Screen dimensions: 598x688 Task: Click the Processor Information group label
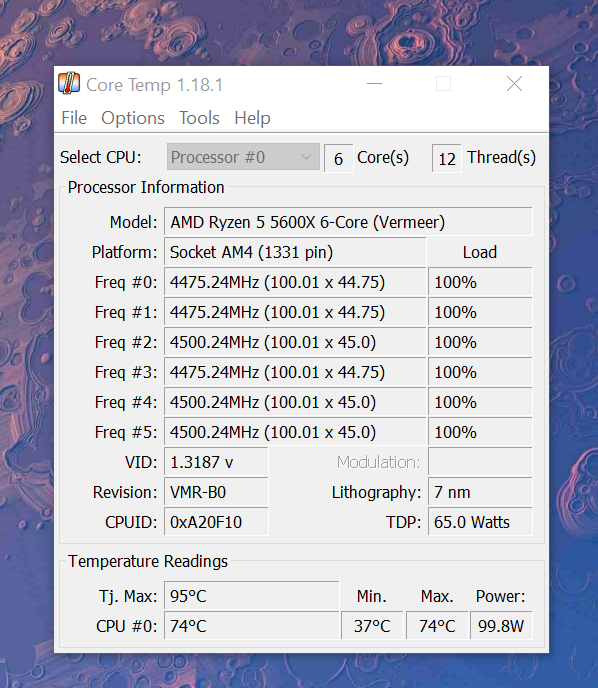coord(146,187)
